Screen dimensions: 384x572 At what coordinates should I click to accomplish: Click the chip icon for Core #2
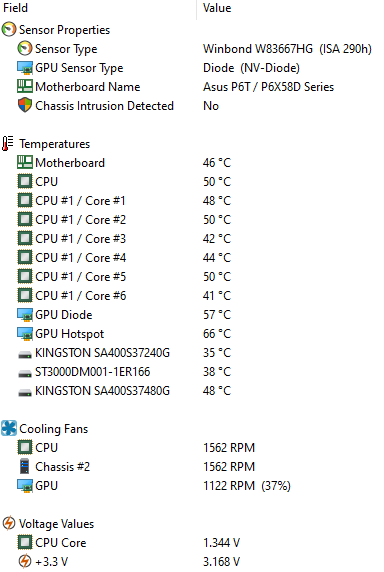coord(25,219)
